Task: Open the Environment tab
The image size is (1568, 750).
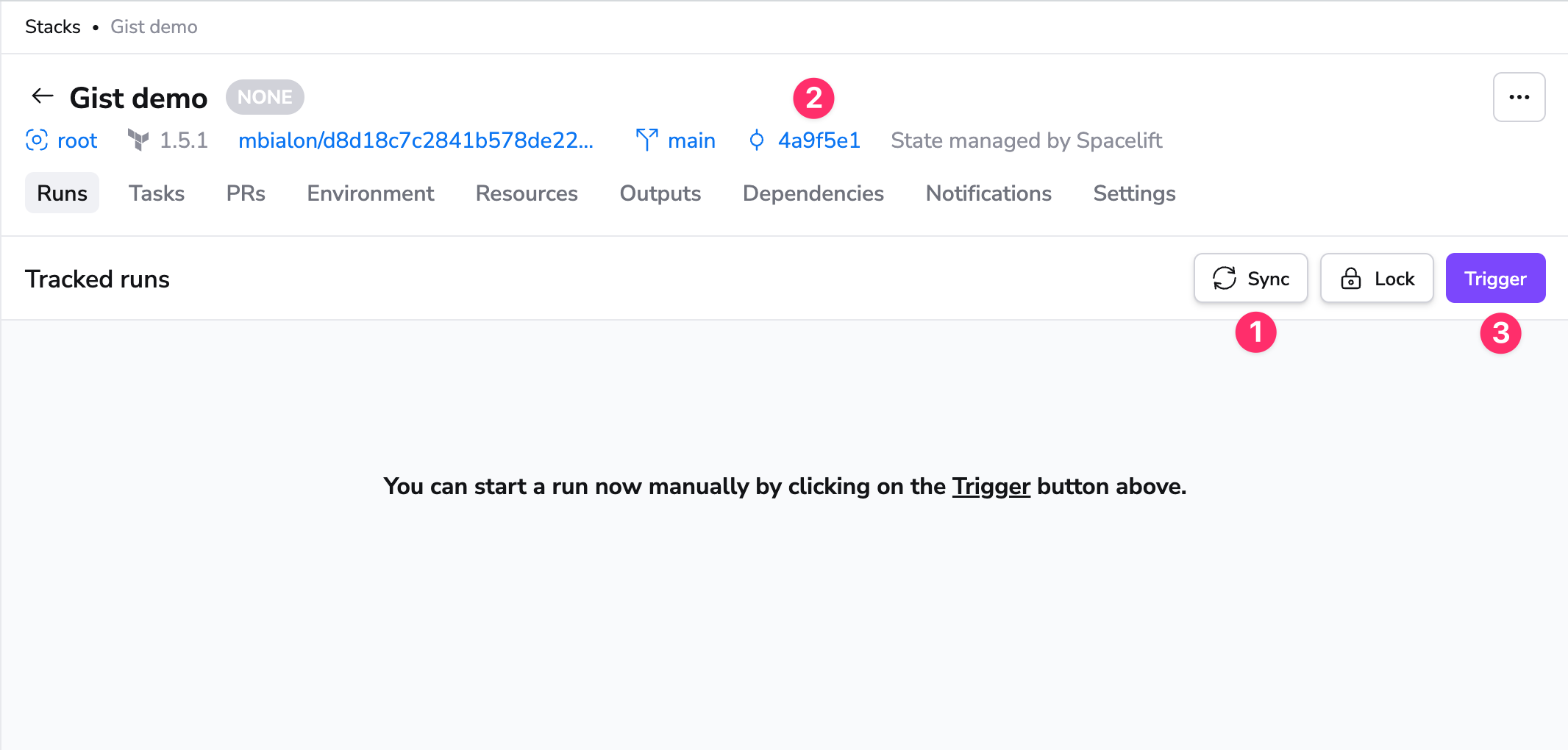Action: pos(370,193)
